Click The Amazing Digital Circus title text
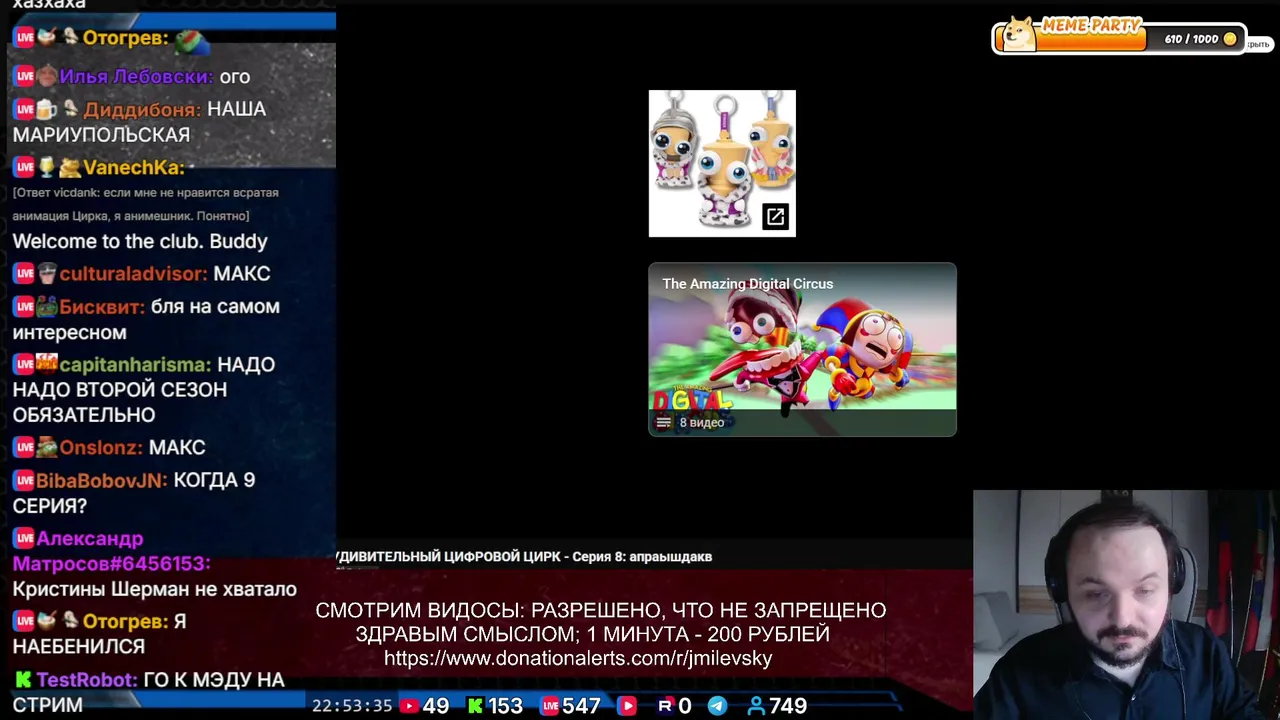Viewport: 1280px width, 720px height. click(748, 284)
